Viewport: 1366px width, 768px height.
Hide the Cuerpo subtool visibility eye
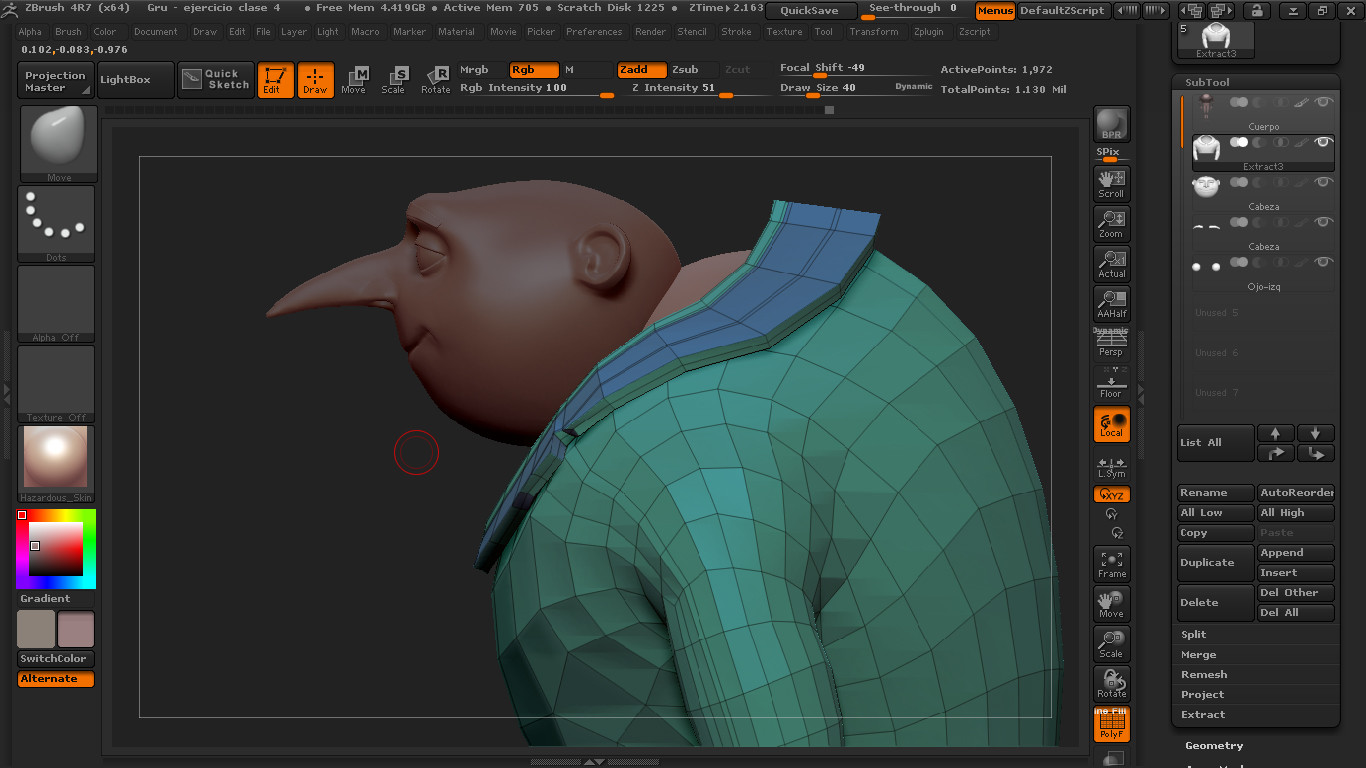pos(1323,101)
